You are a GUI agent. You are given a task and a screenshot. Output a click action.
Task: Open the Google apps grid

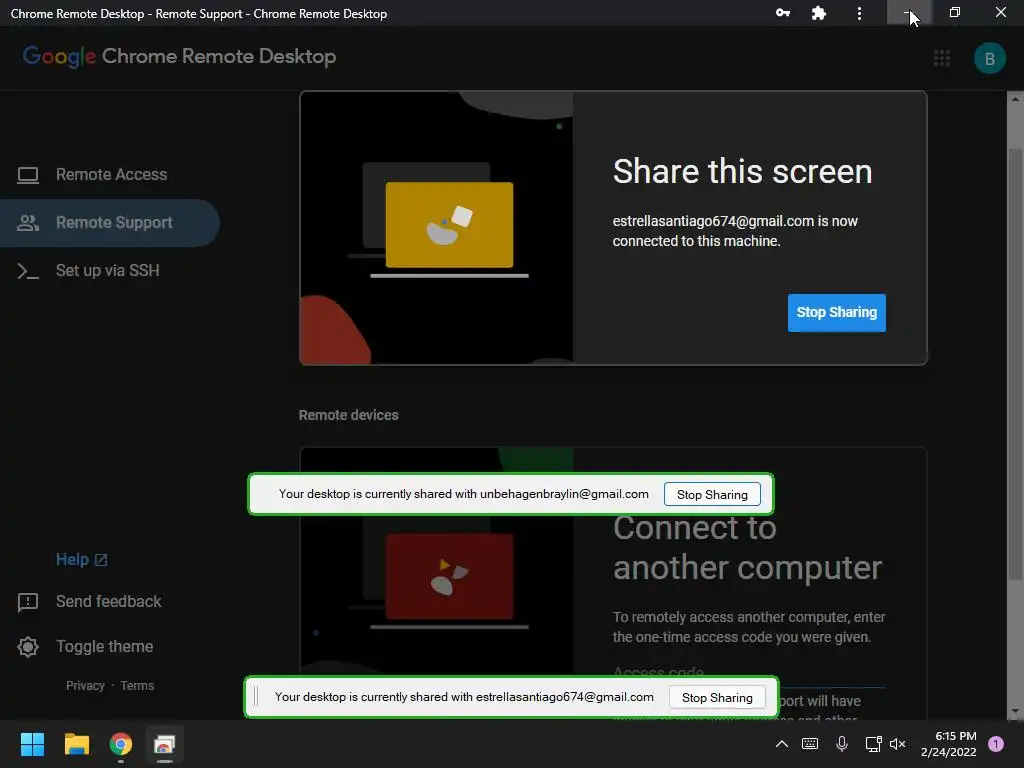942,58
